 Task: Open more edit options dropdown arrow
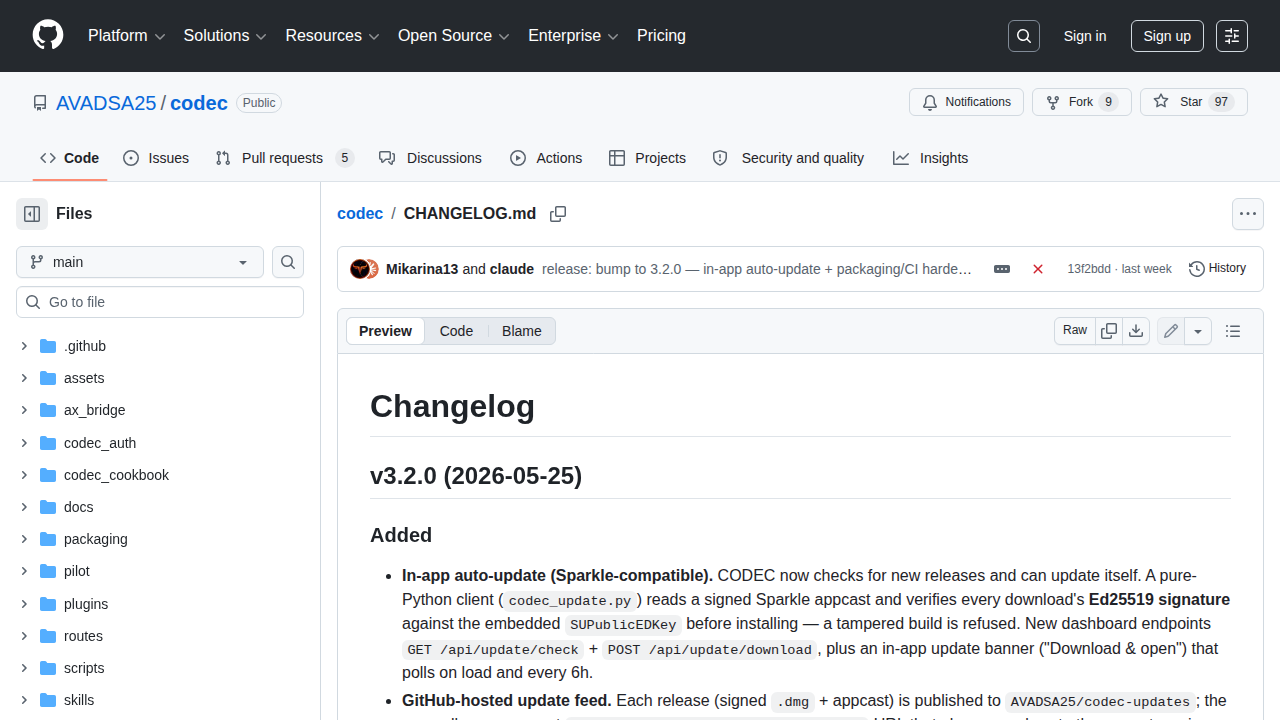[x=1198, y=331]
